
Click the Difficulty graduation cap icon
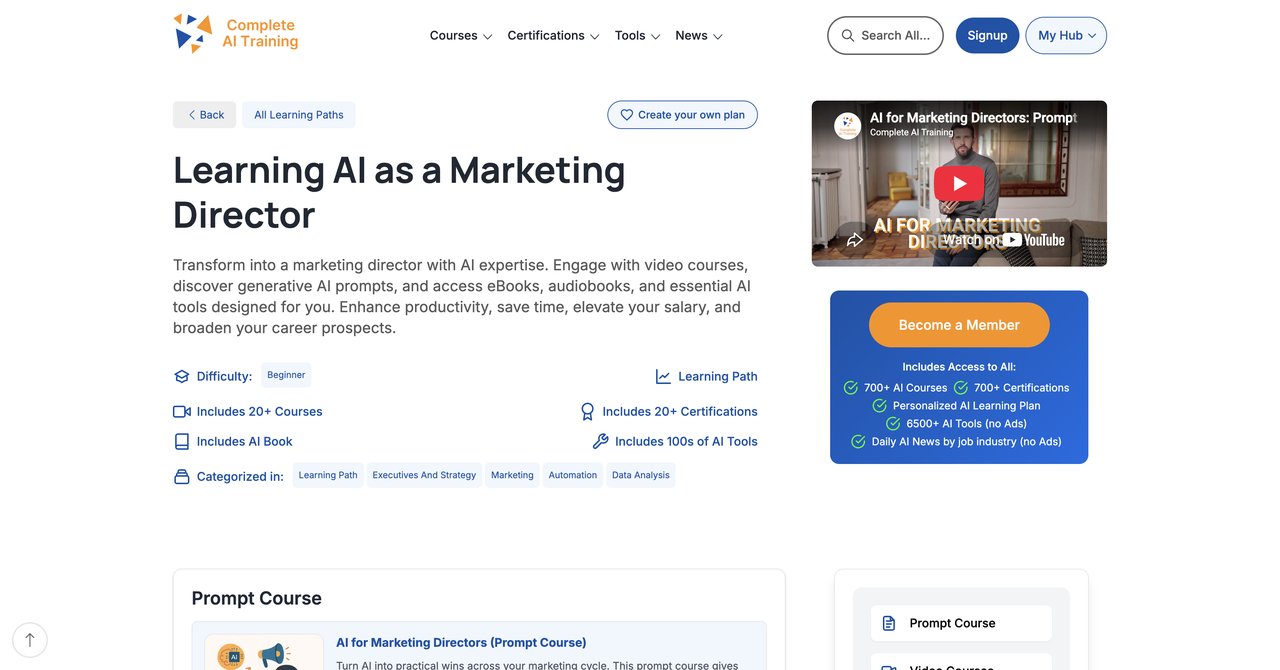(x=181, y=377)
